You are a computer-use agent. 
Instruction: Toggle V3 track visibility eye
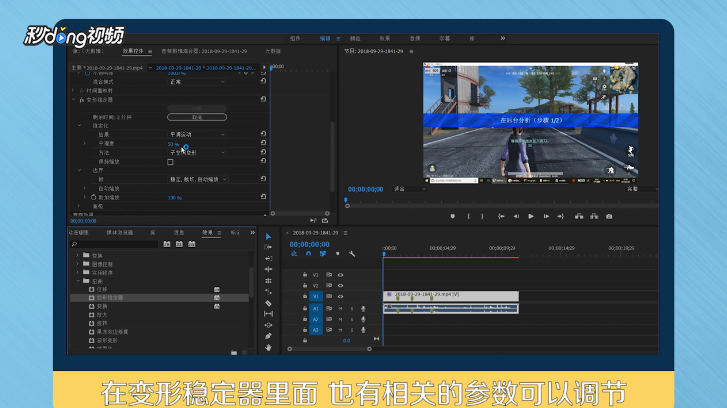tap(340, 275)
